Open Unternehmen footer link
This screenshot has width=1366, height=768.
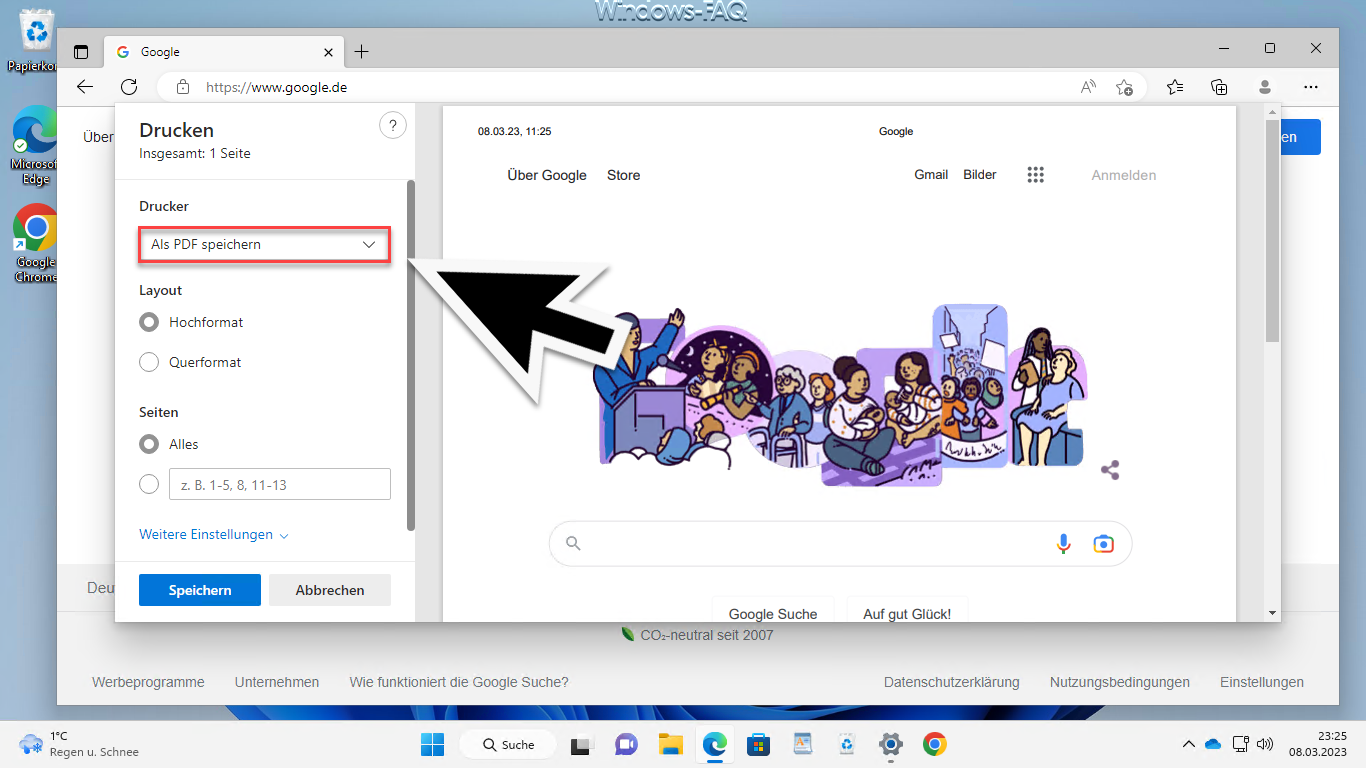(x=277, y=682)
